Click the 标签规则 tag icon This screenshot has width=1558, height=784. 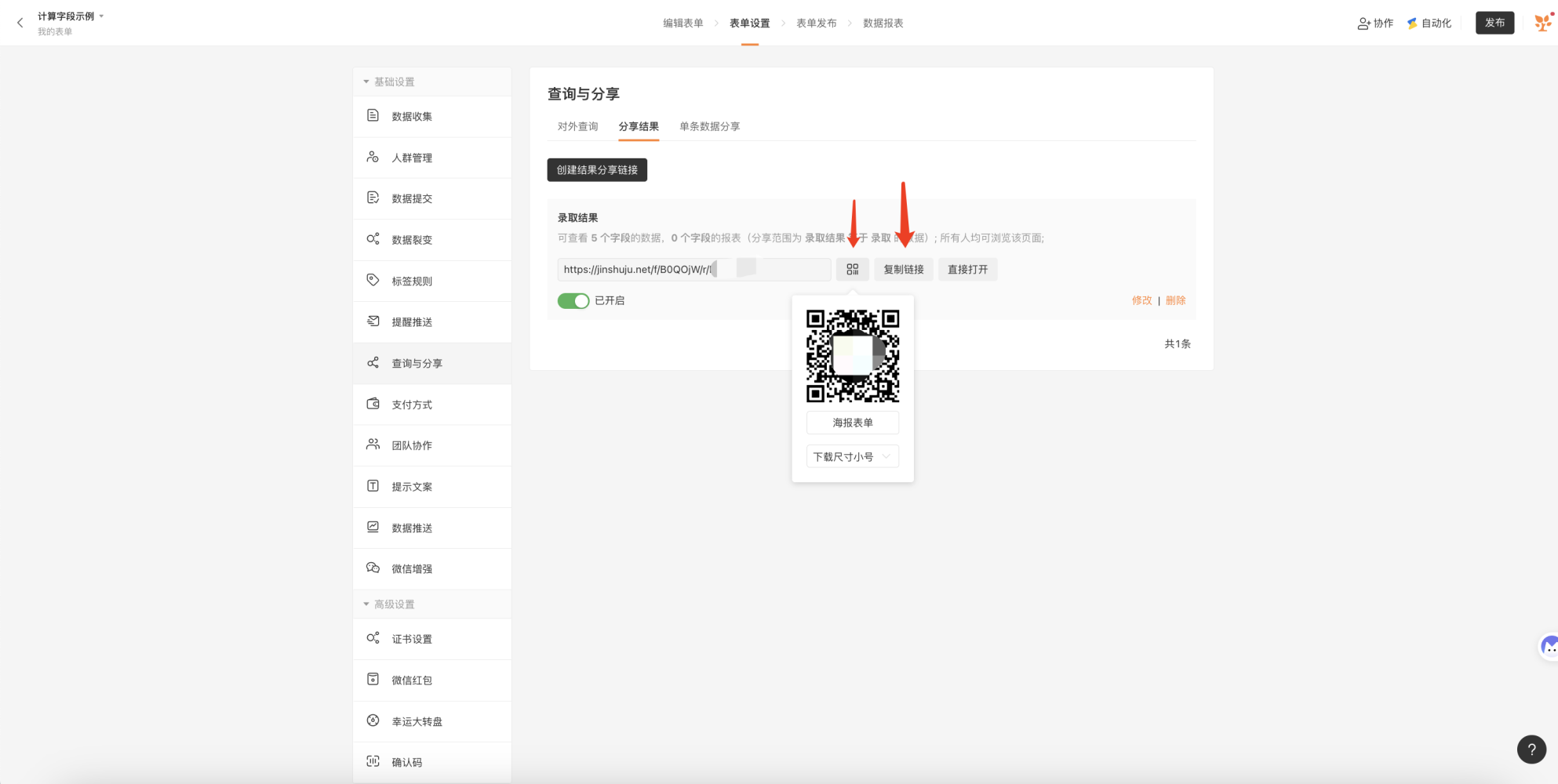click(373, 280)
